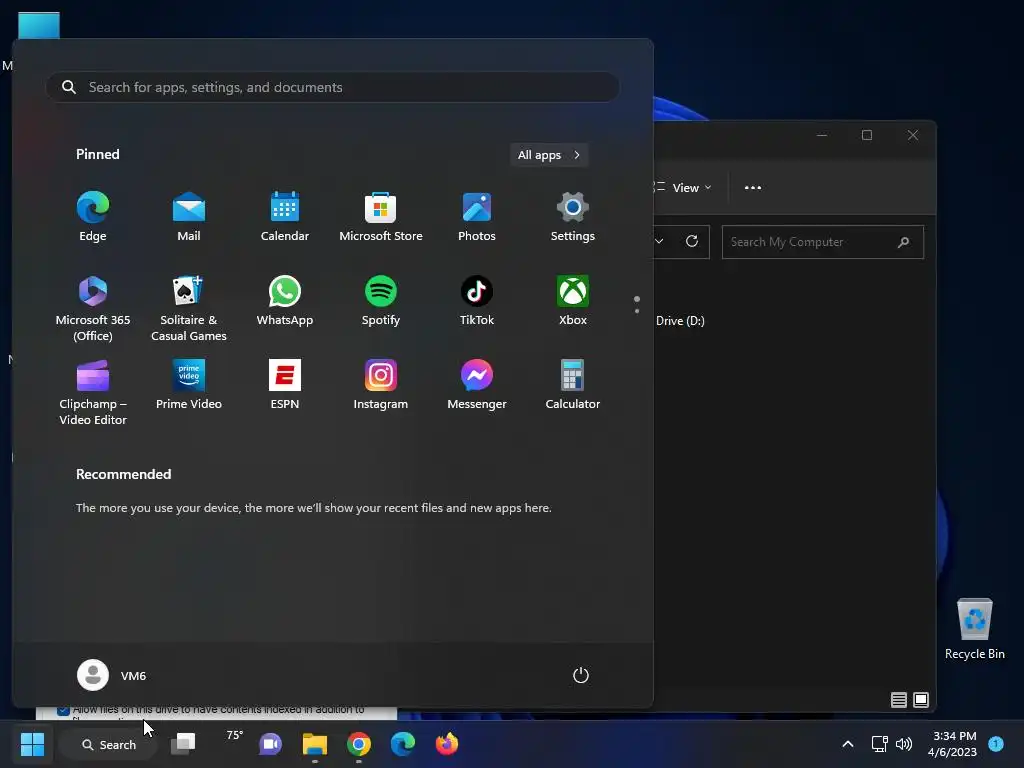Image resolution: width=1024 pixels, height=768 pixels.
Task: Launch Instagram
Action: [x=381, y=385]
